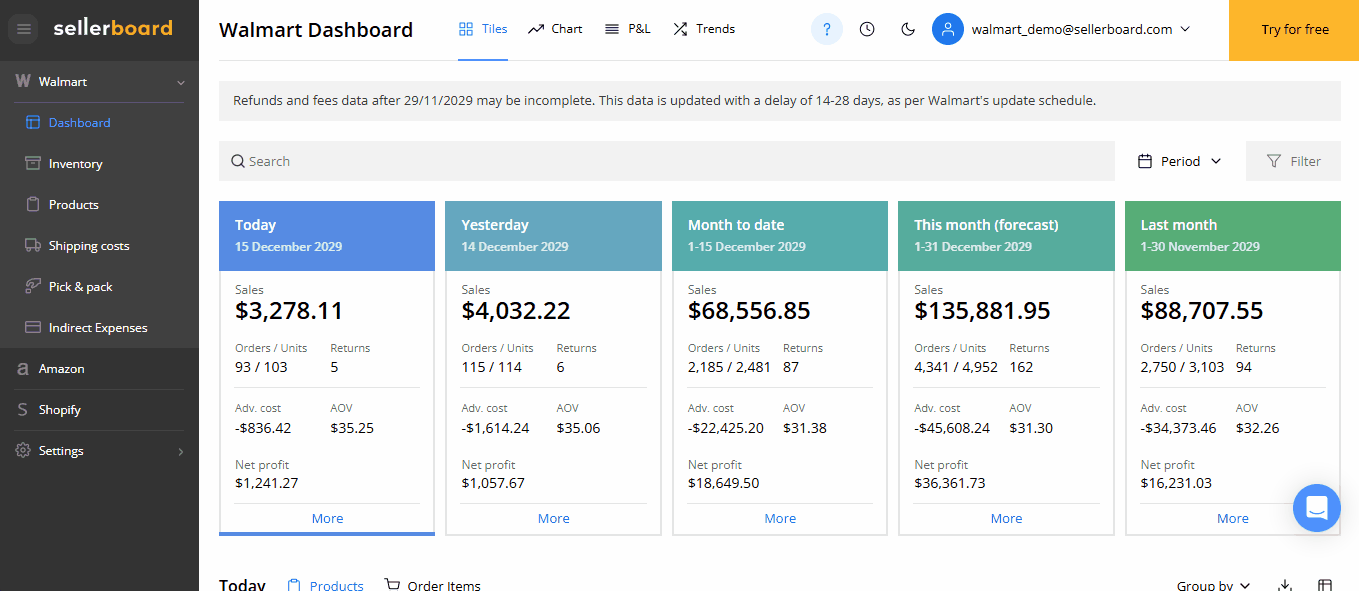Screen dimensions: 1359x591
Task: Open the Group by dropdown
Action: pos(1213,585)
